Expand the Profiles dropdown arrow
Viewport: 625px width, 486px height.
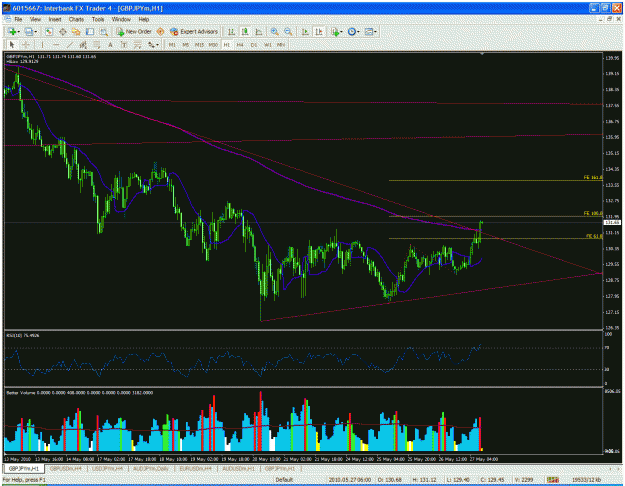click(x=35, y=32)
